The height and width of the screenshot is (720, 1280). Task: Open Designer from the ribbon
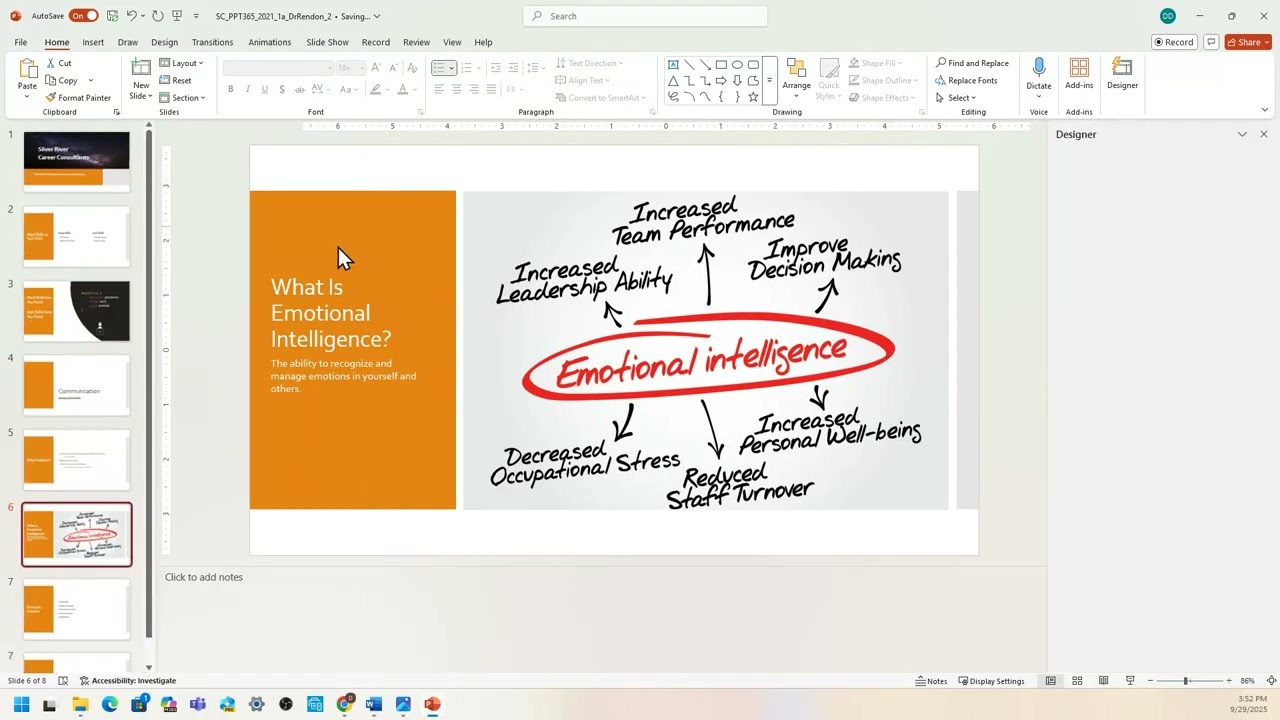tap(1122, 73)
